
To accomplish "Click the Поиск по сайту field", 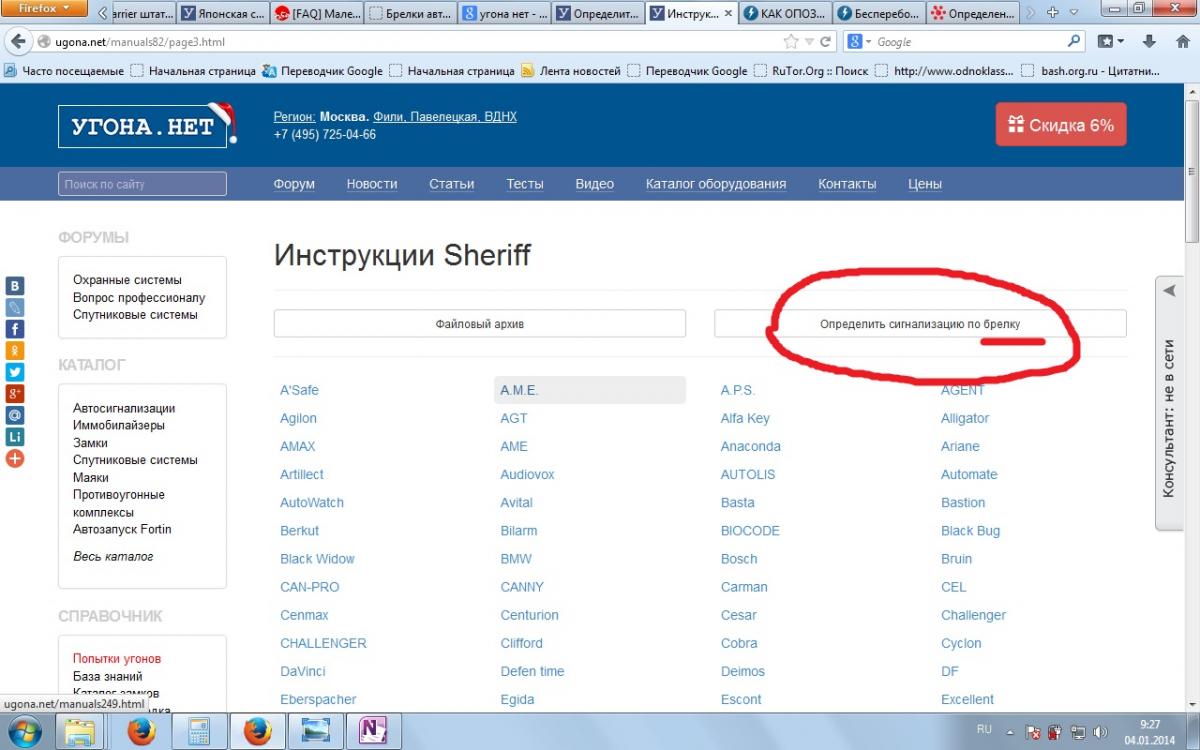I will coord(142,184).
